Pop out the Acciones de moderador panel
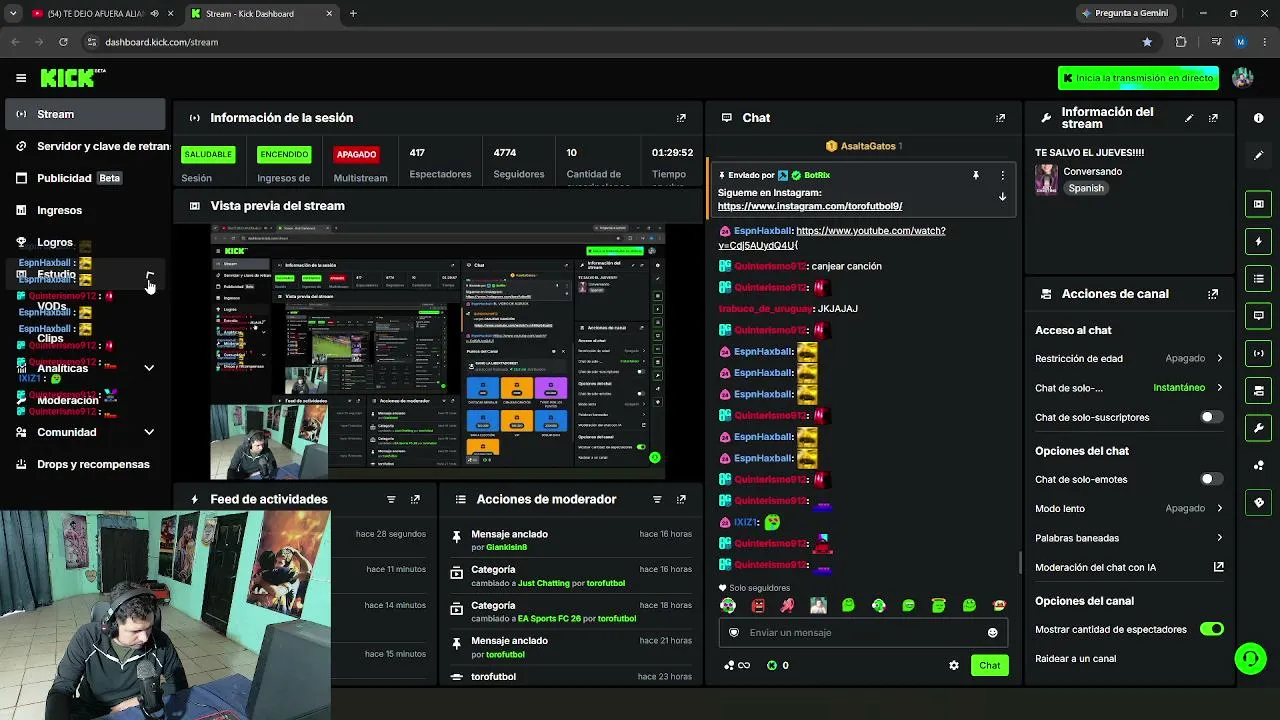 (681, 499)
